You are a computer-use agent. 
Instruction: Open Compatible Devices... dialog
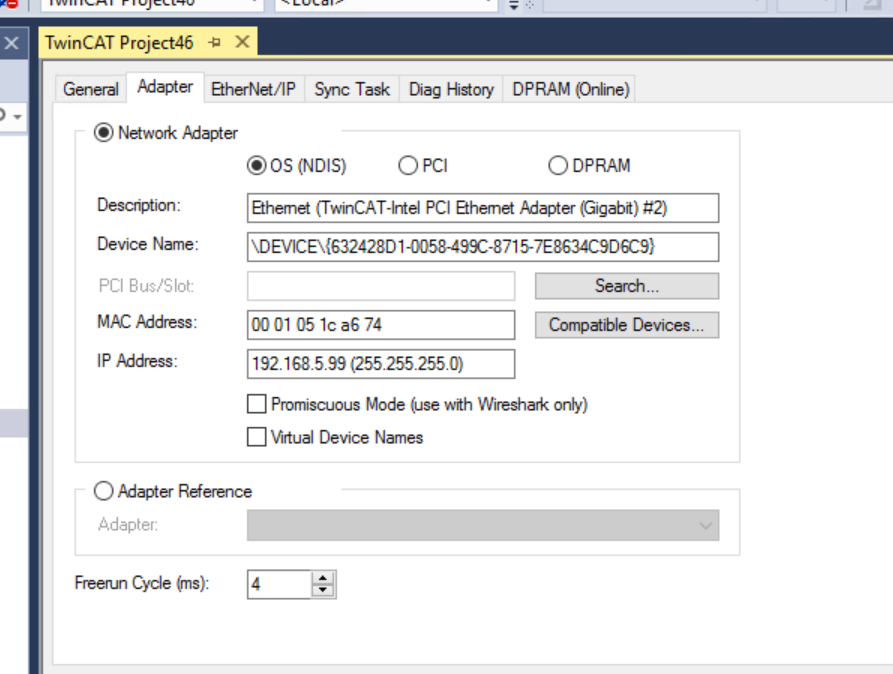pyautogui.click(x=627, y=325)
